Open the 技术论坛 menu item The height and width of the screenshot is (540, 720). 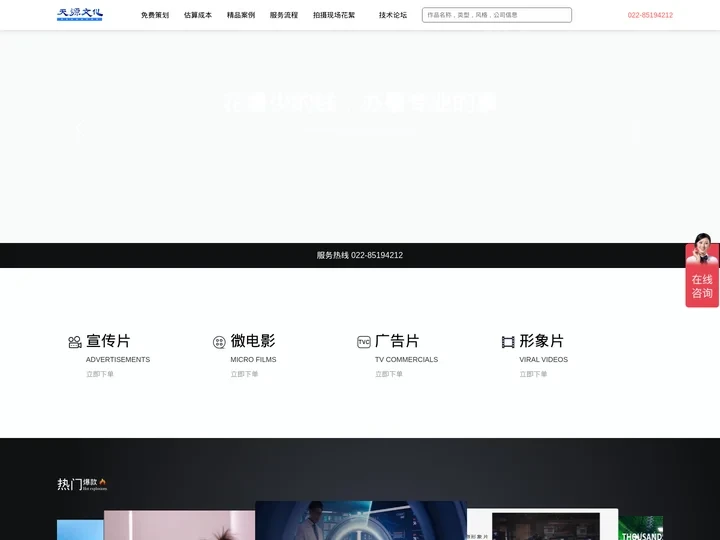pos(393,15)
